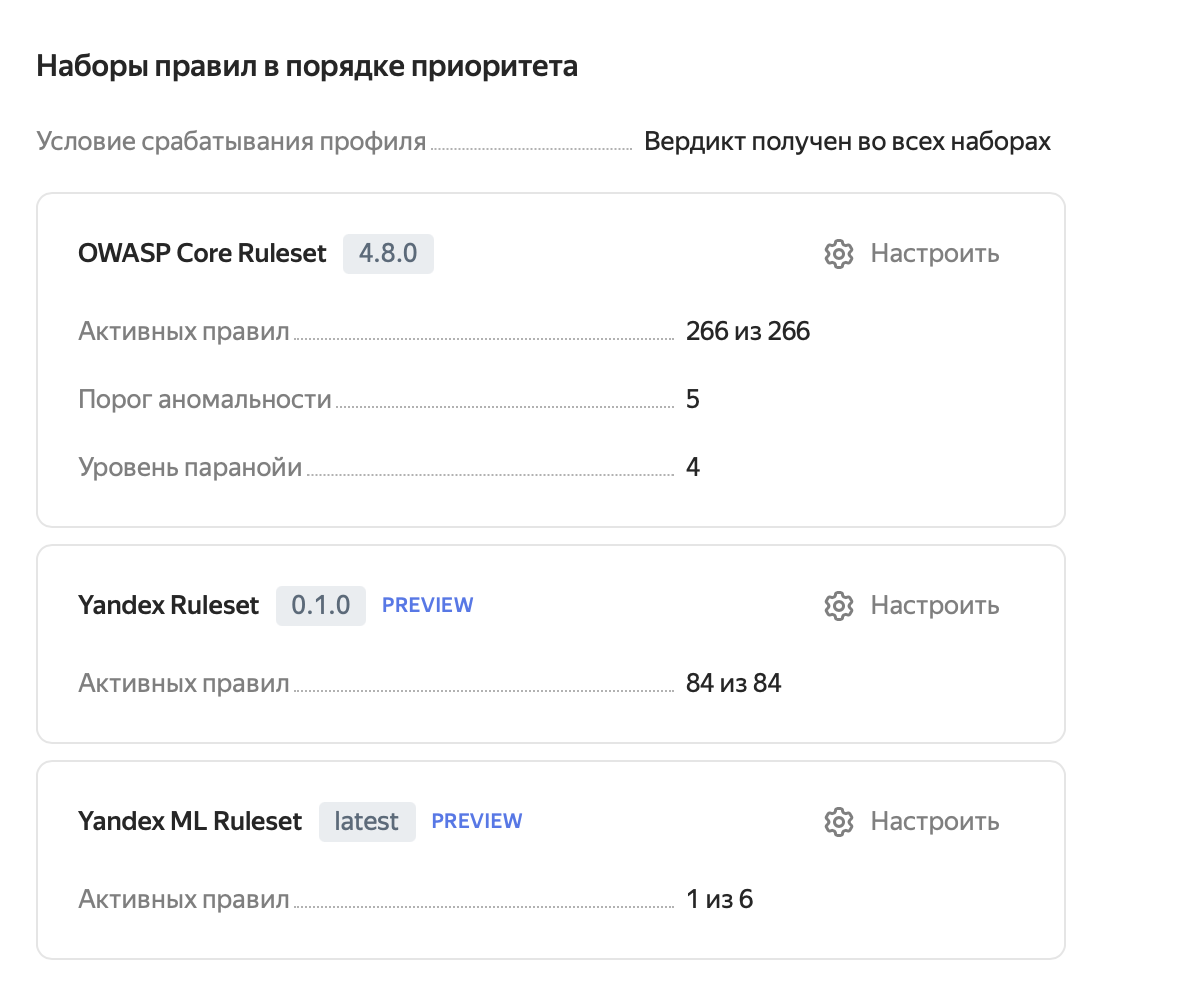Click the paranoia level value 4
Image resolution: width=1204 pixels, height=1008 pixels.
(x=693, y=466)
